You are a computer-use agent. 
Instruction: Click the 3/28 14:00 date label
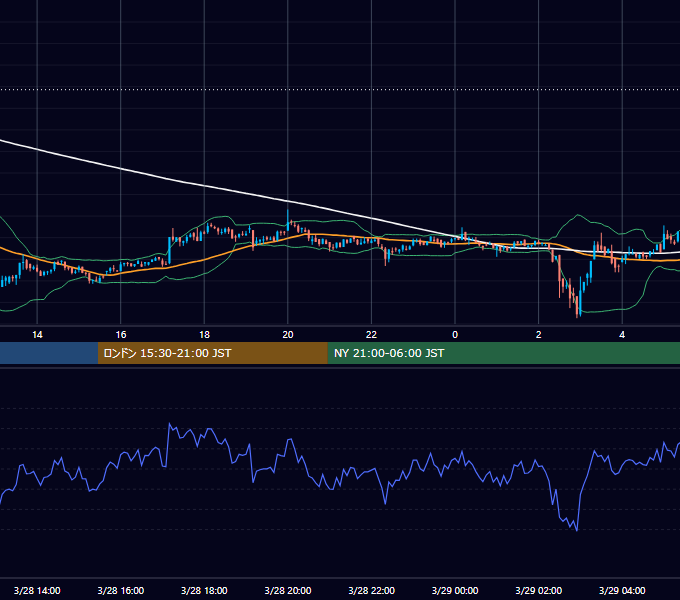tap(37, 590)
